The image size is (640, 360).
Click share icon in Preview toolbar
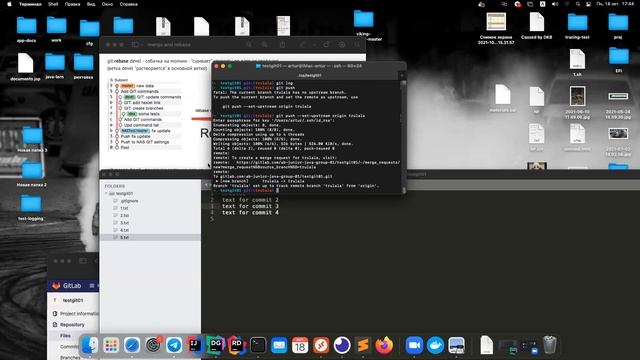pos(282,44)
